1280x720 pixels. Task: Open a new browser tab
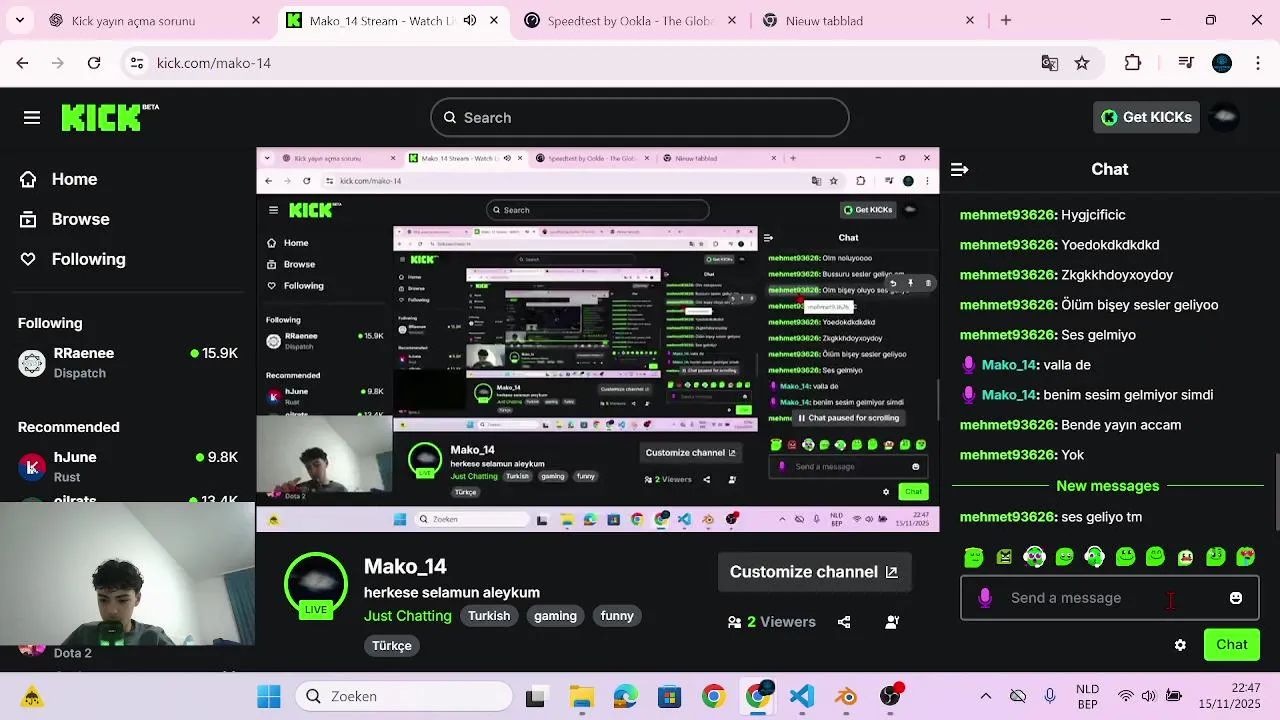1006,20
